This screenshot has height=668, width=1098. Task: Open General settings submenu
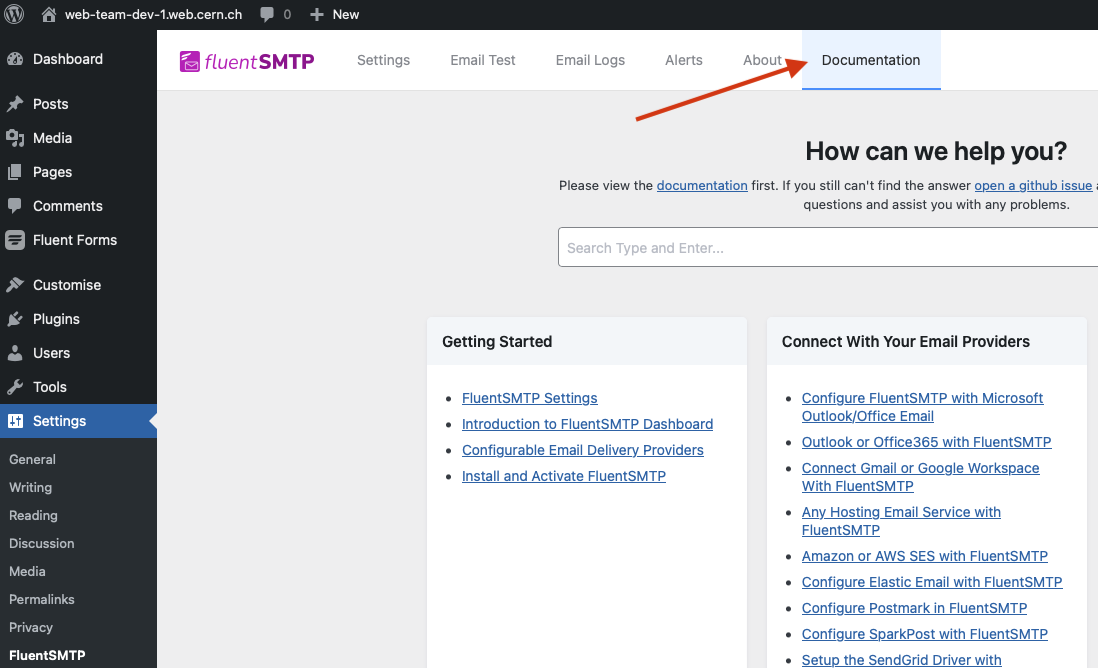32,459
